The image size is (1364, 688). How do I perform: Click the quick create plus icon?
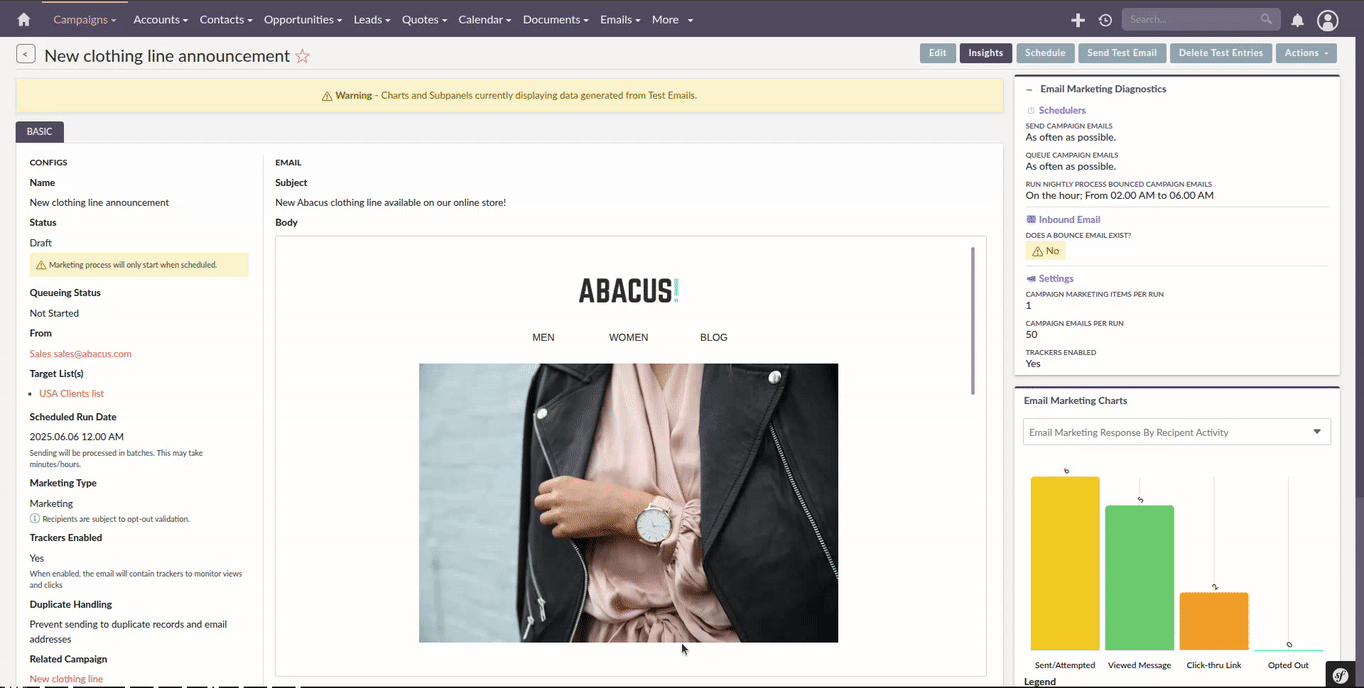tap(1077, 20)
